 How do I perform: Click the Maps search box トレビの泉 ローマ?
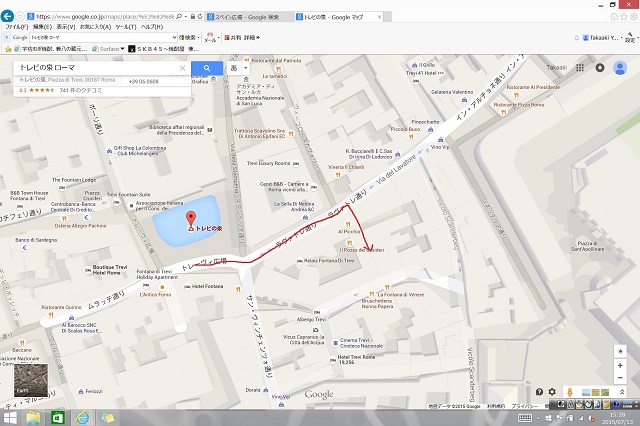click(96, 68)
